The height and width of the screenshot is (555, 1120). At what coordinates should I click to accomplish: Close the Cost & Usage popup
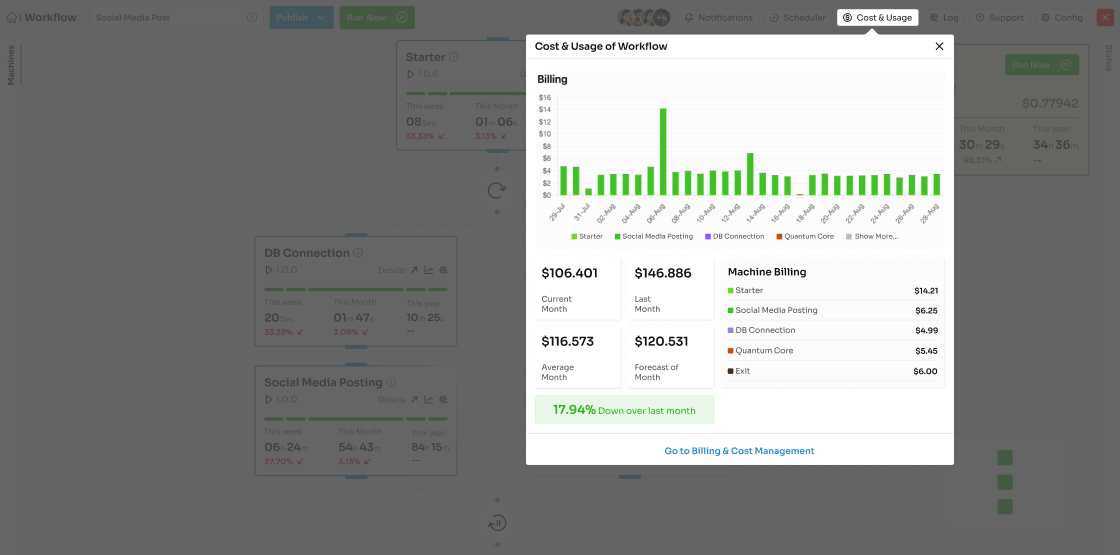tap(939, 46)
